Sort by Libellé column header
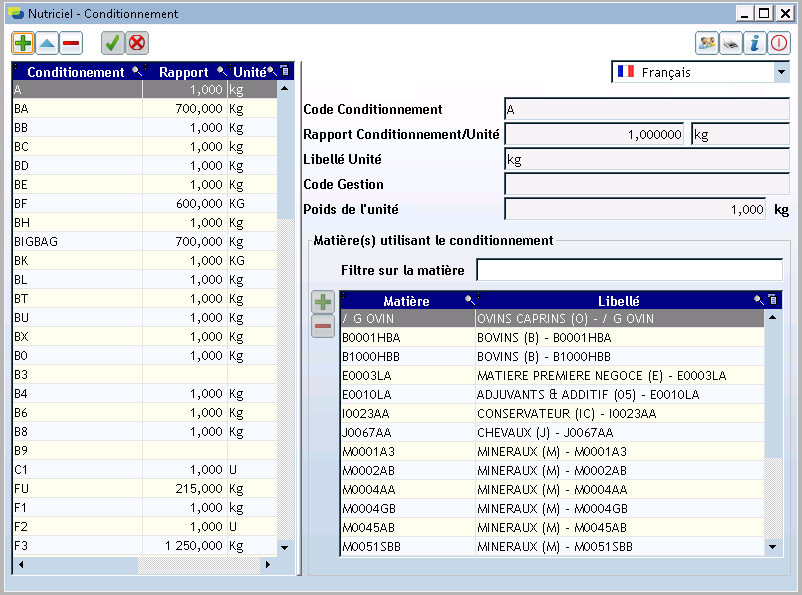Viewport: 802px width, 595px height. 619,301
